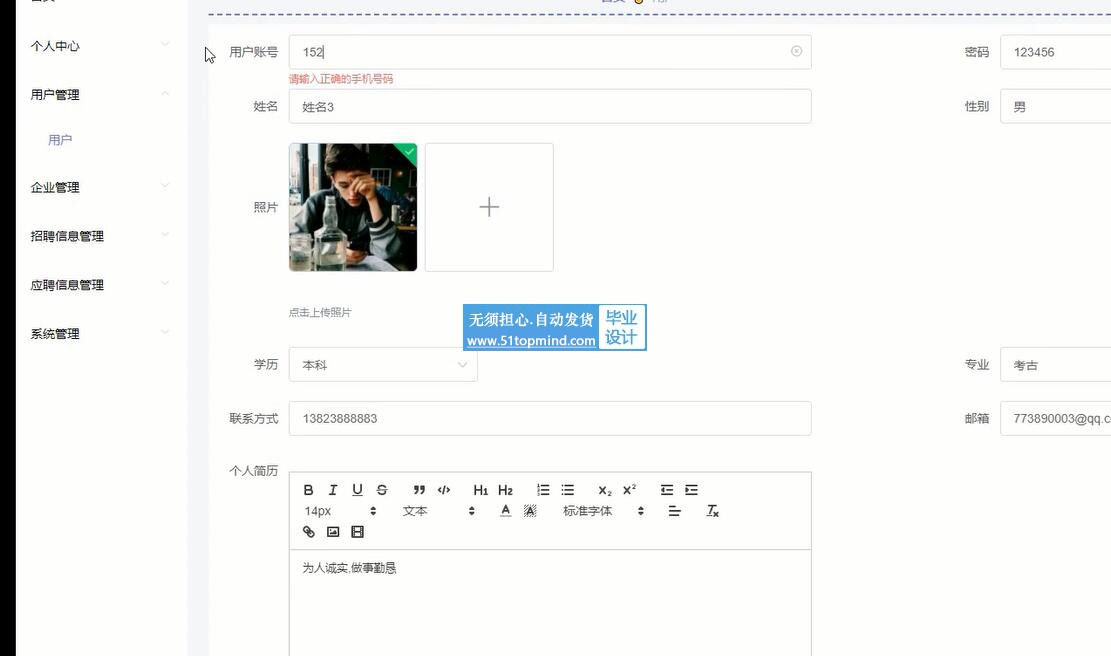Open the 性别 dropdown showing 男
The width and height of the screenshot is (1111, 656).
point(1055,106)
